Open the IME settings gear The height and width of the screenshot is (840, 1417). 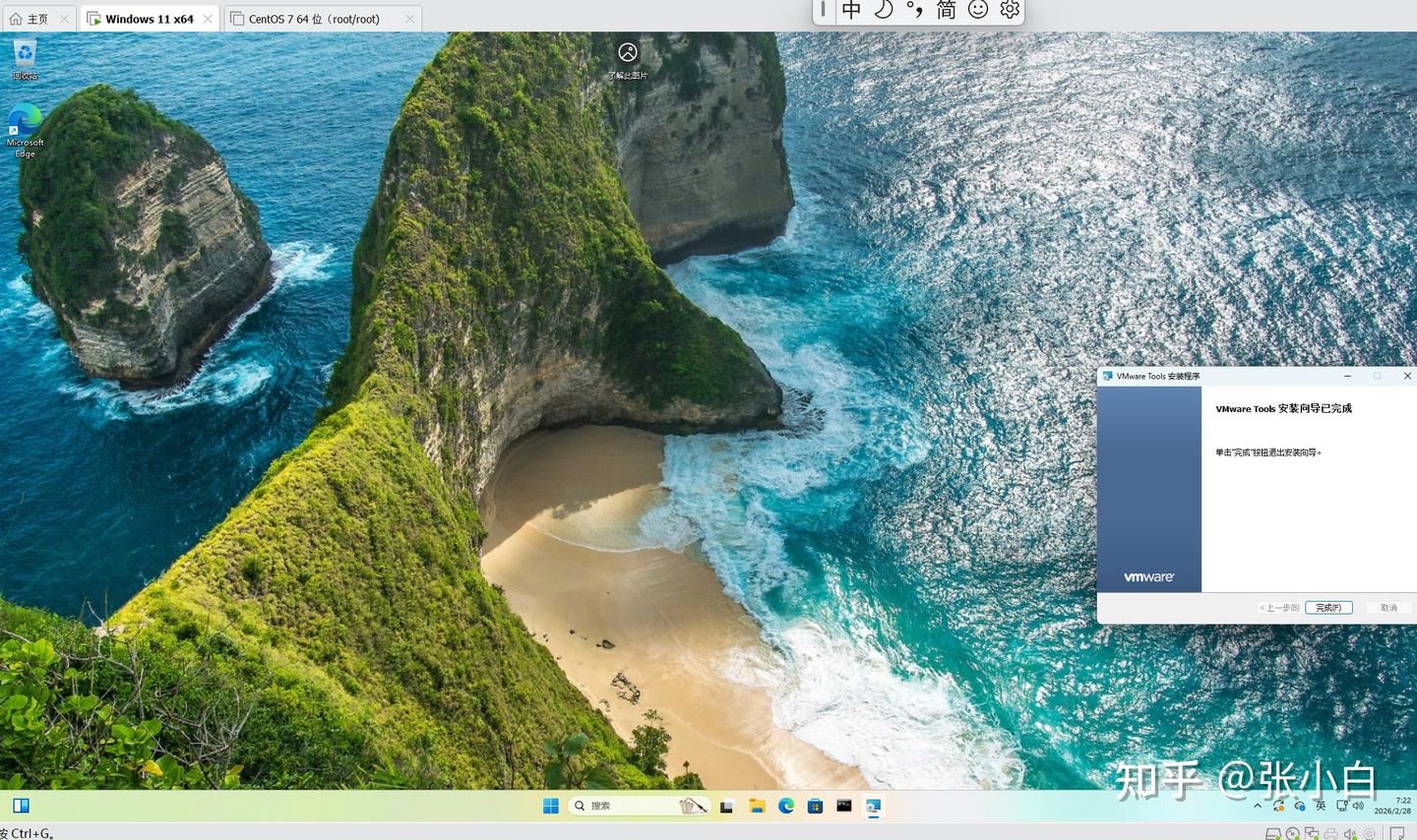pos(1010,10)
